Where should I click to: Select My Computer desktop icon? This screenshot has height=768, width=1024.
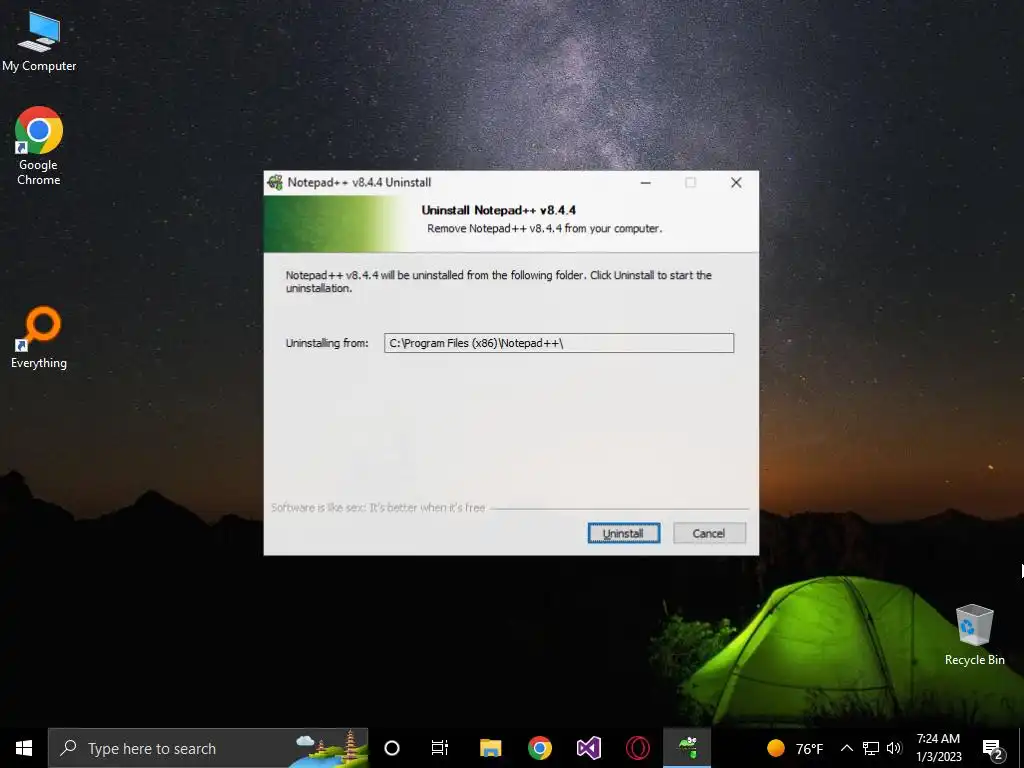[x=39, y=41]
